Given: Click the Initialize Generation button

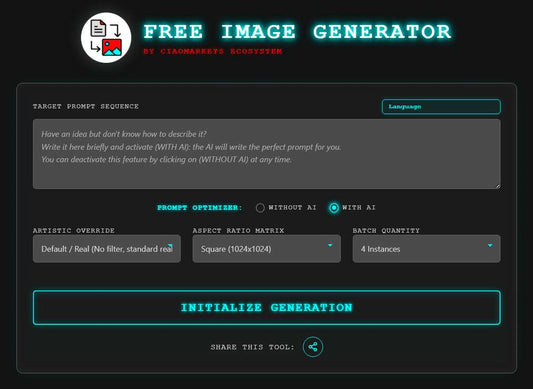Looking at the screenshot, I should [x=267, y=308].
